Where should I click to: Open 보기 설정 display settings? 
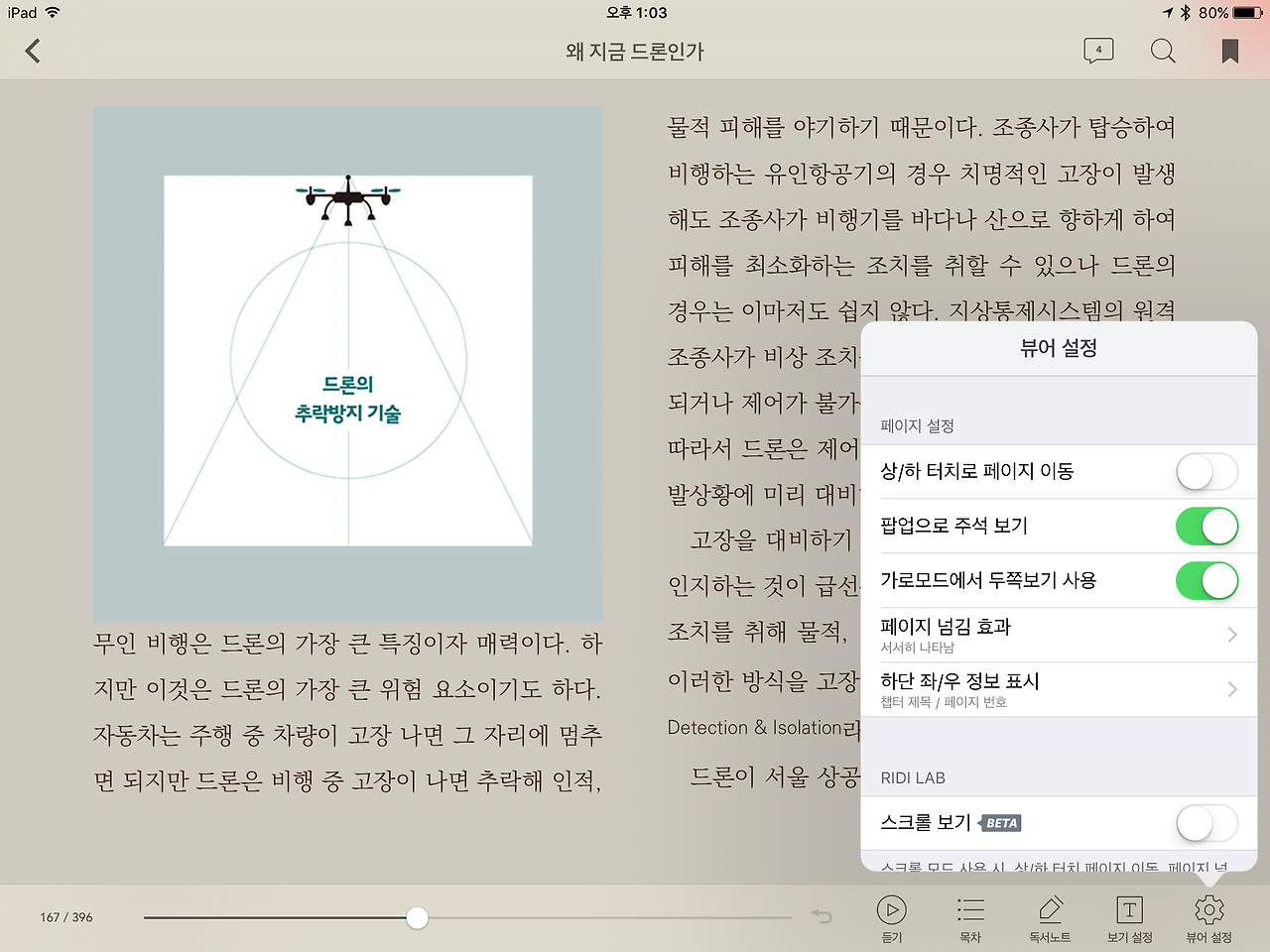(x=1129, y=909)
